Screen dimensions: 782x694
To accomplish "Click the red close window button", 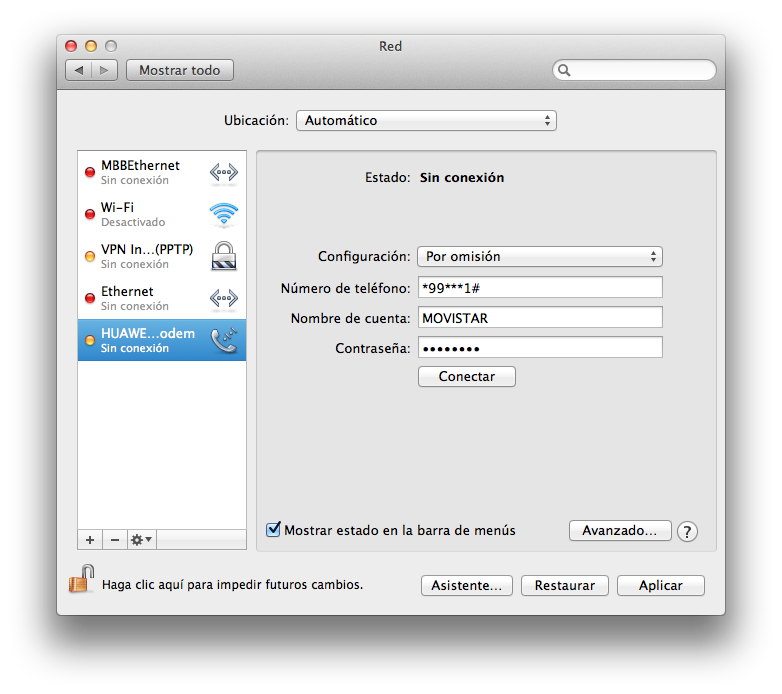I will tap(71, 46).
